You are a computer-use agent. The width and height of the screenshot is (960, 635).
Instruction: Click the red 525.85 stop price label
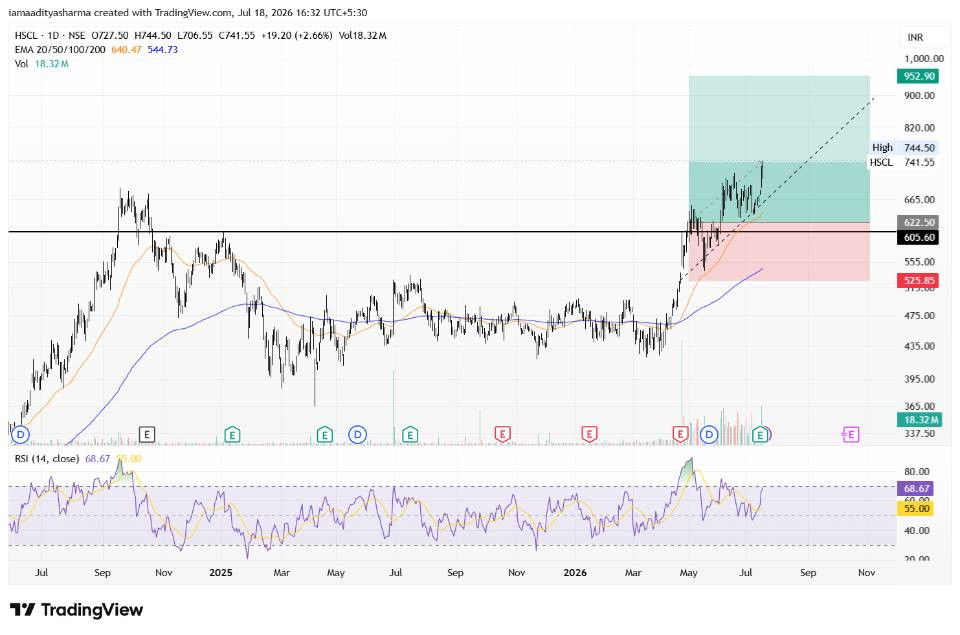(x=919, y=281)
